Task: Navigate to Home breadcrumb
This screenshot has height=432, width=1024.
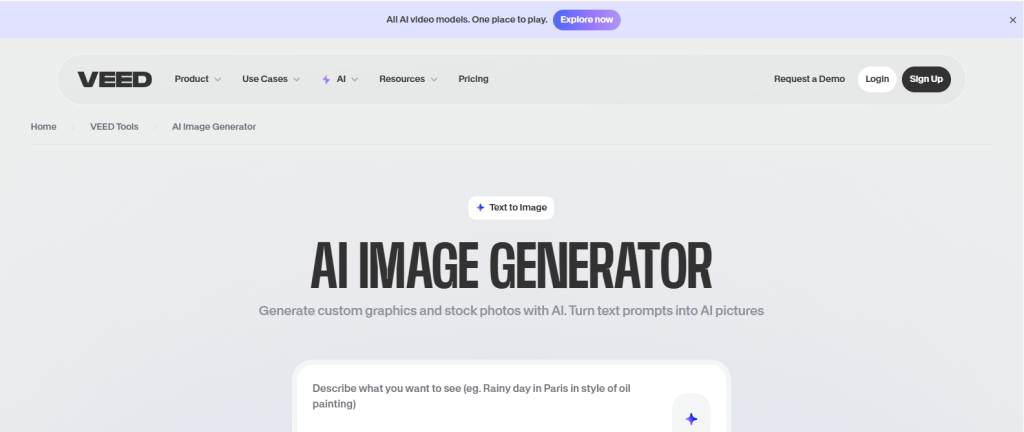Action: (43, 127)
